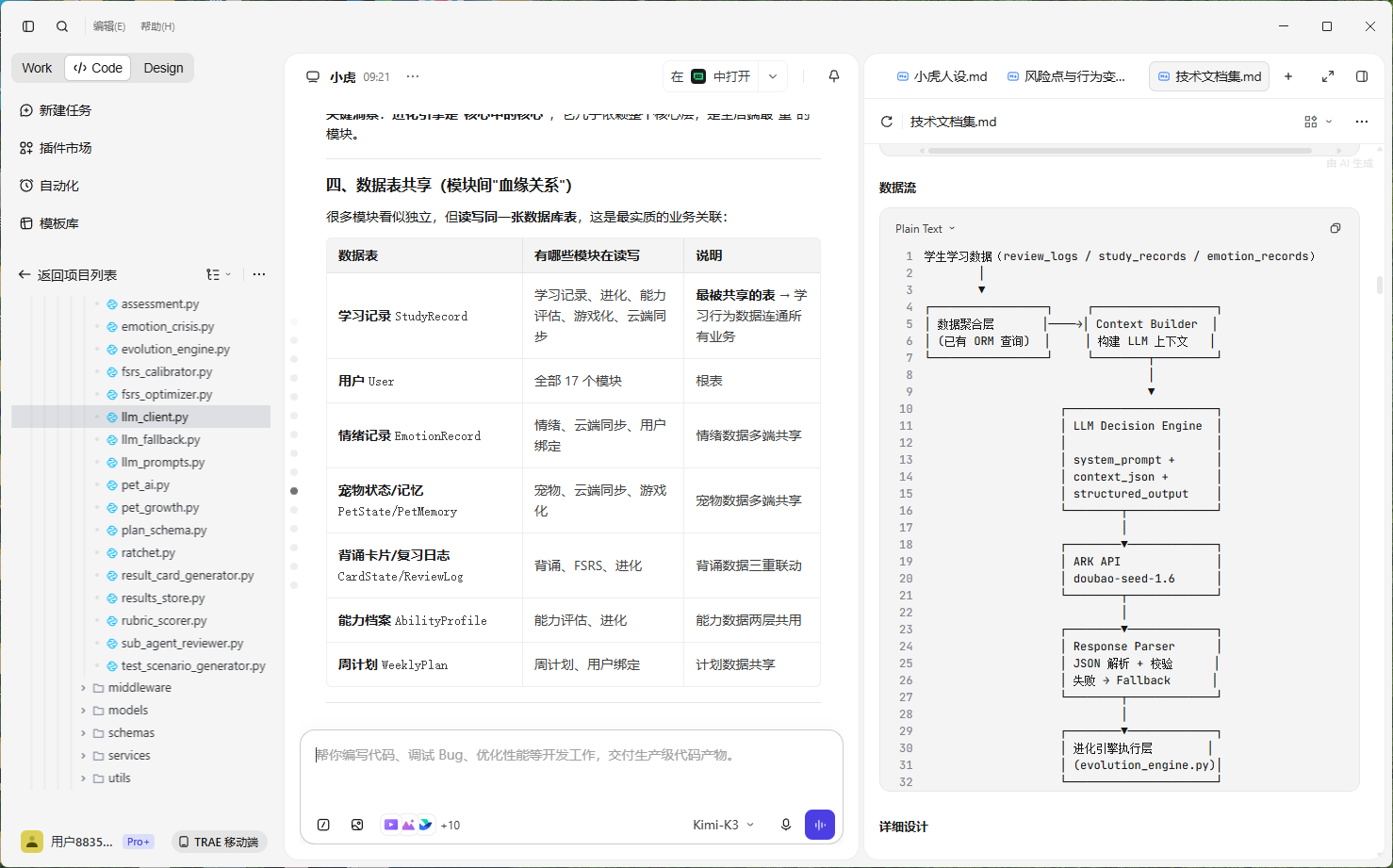Open rubric_scorer.py file
Screen dimensions: 1393x868
pos(156,620)
